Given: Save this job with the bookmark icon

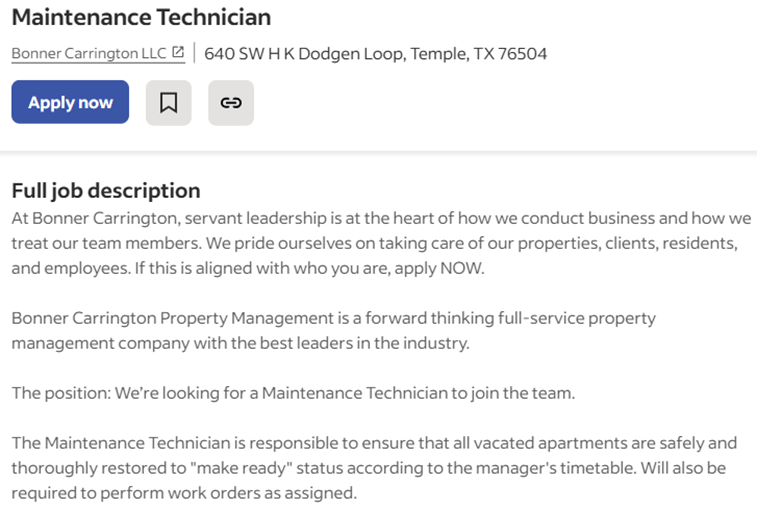Looking at the screenshot, I should 168,102.
